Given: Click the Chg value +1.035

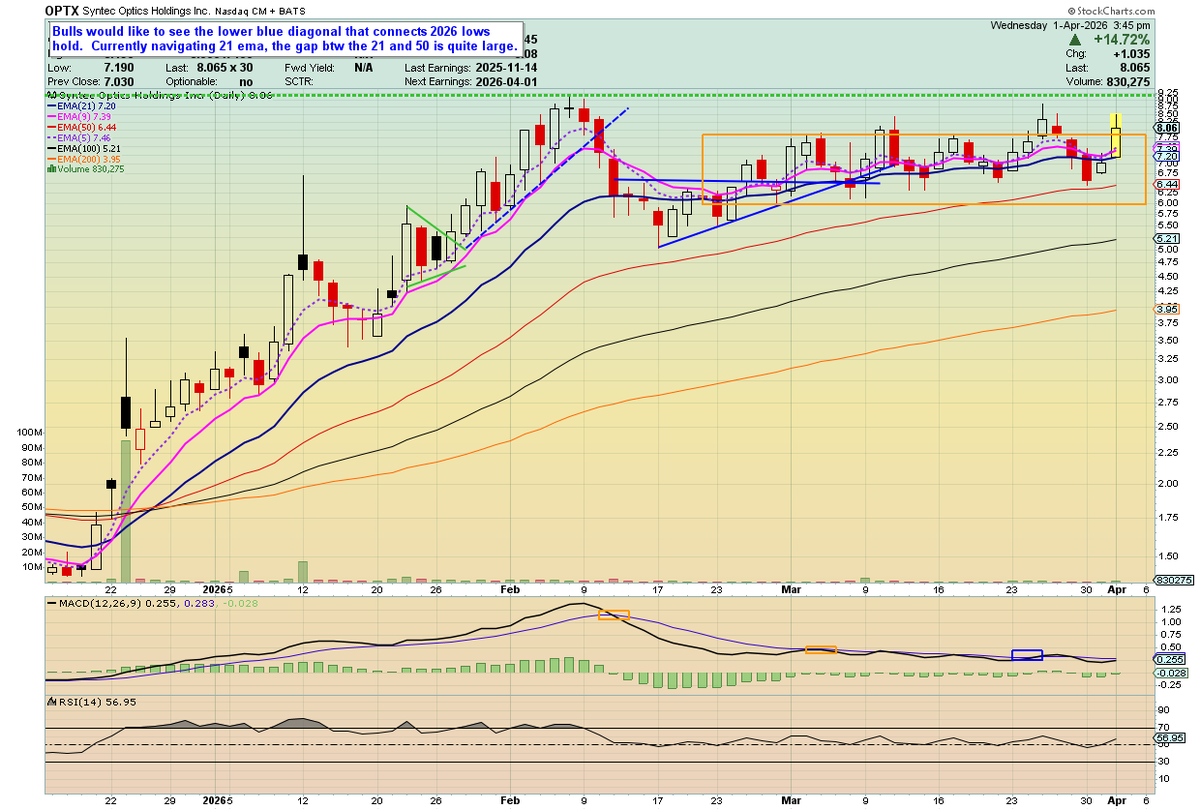Looking at the screenshot, I should pyautogui.click(x=1134, y=55).
